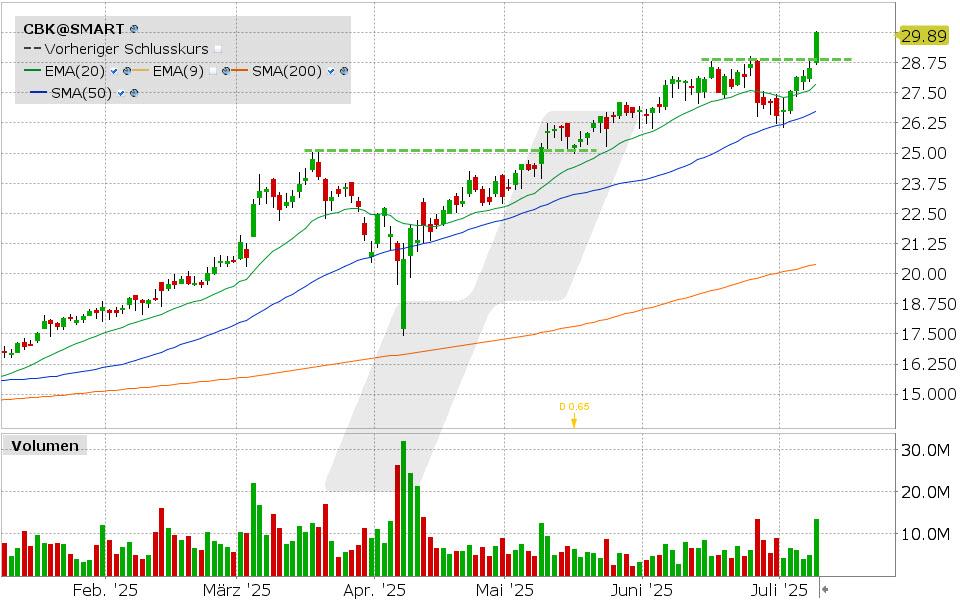Enable the Vorheriger Schlusskurs checkbox

pos(218,49)
